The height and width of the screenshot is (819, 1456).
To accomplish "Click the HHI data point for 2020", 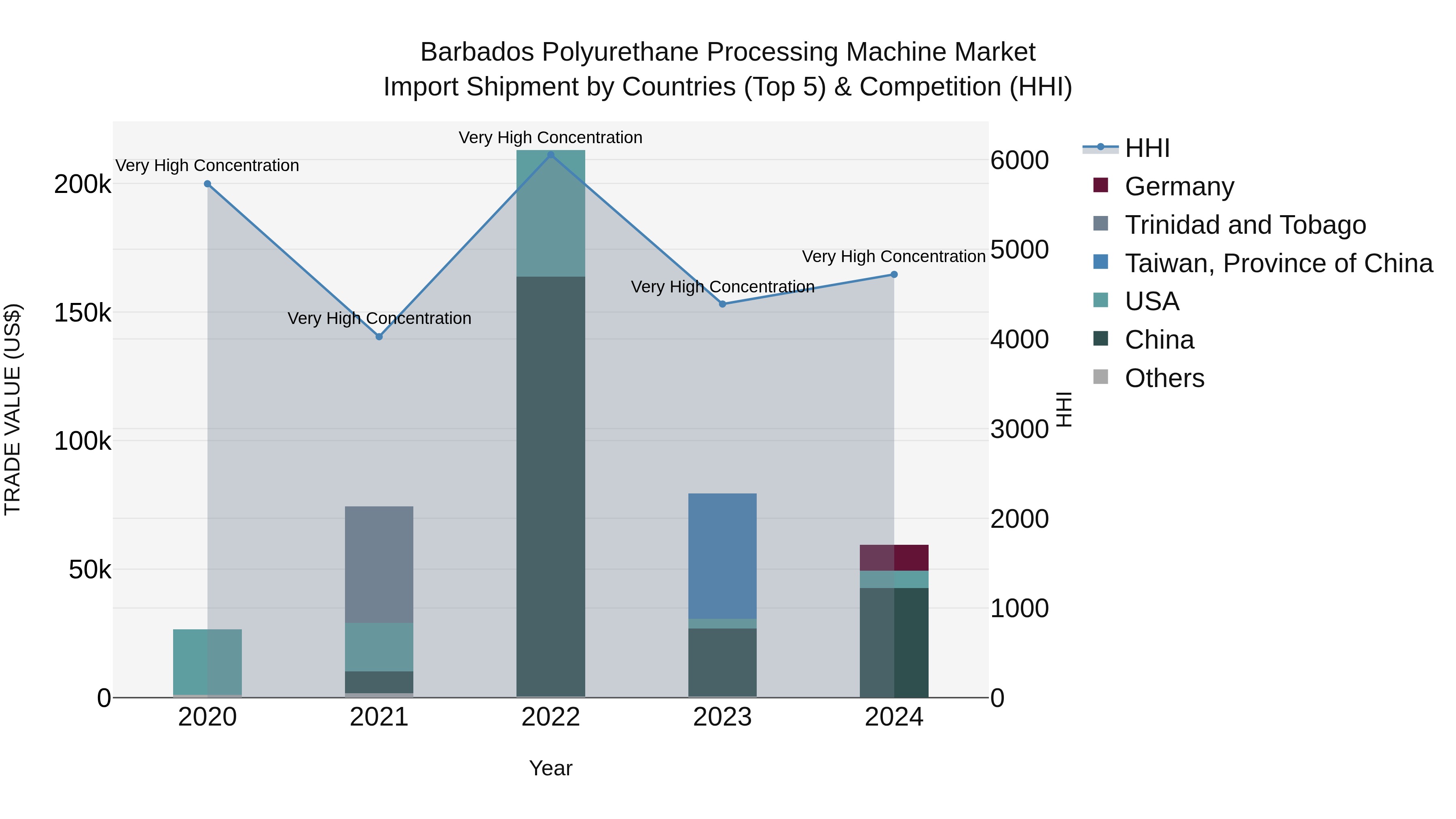I will point(207,184).
